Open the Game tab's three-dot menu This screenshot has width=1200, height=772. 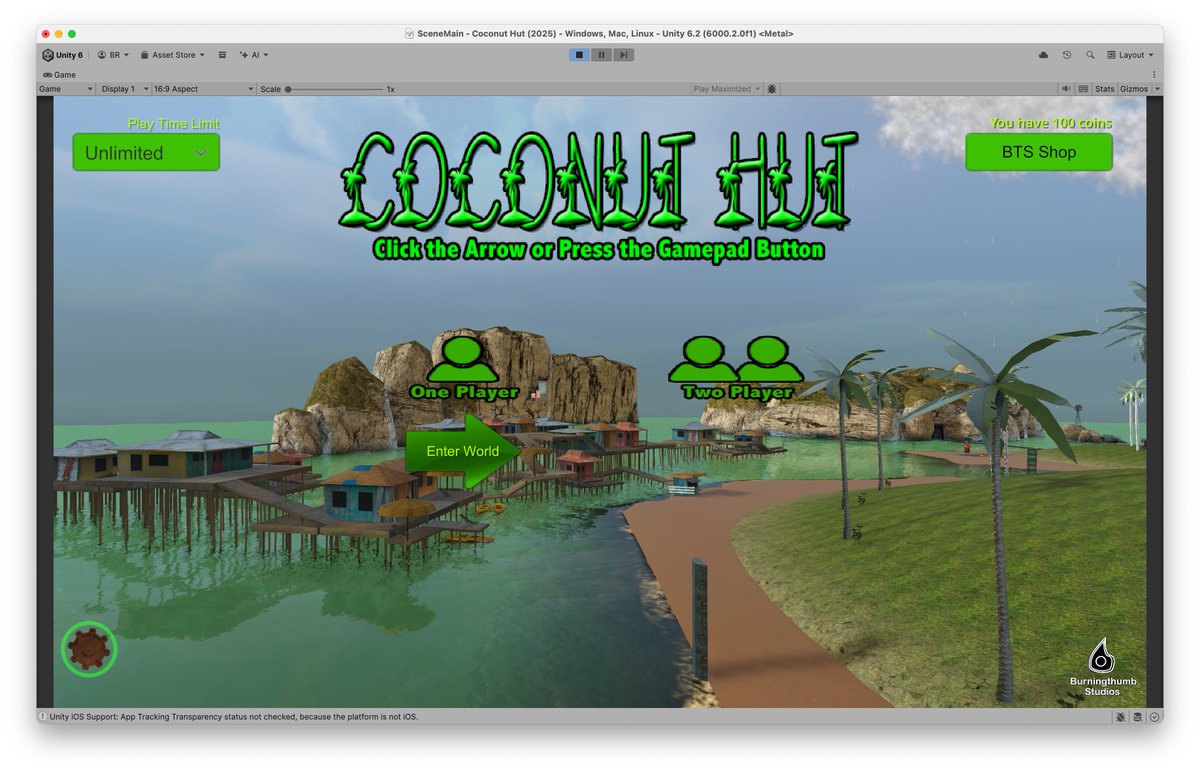tap(1154, 74)
